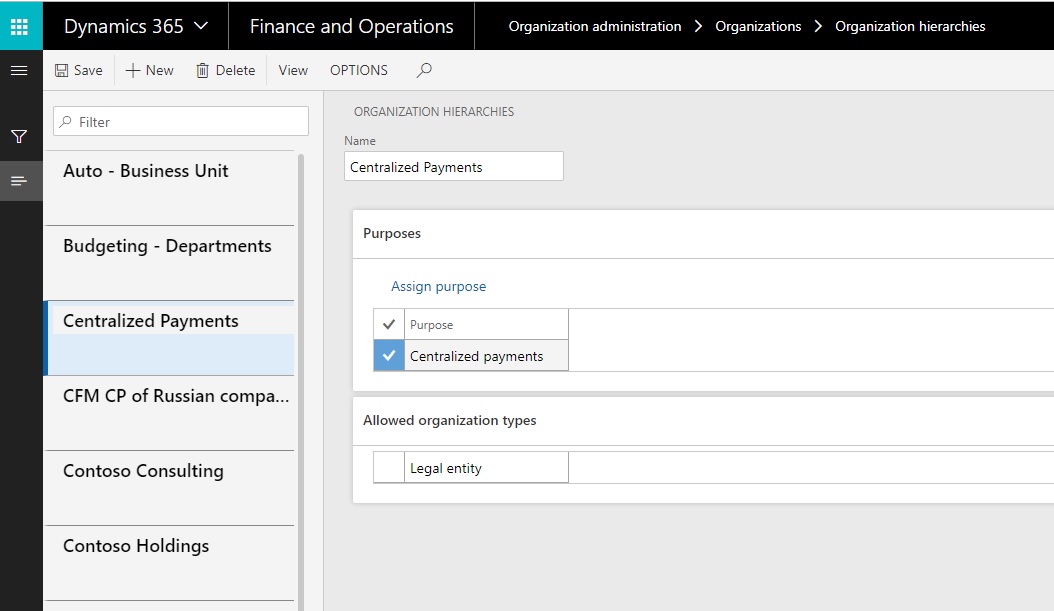
Task: Toggle the Centralized payments row checkbox
Action: tap(389, 356)
